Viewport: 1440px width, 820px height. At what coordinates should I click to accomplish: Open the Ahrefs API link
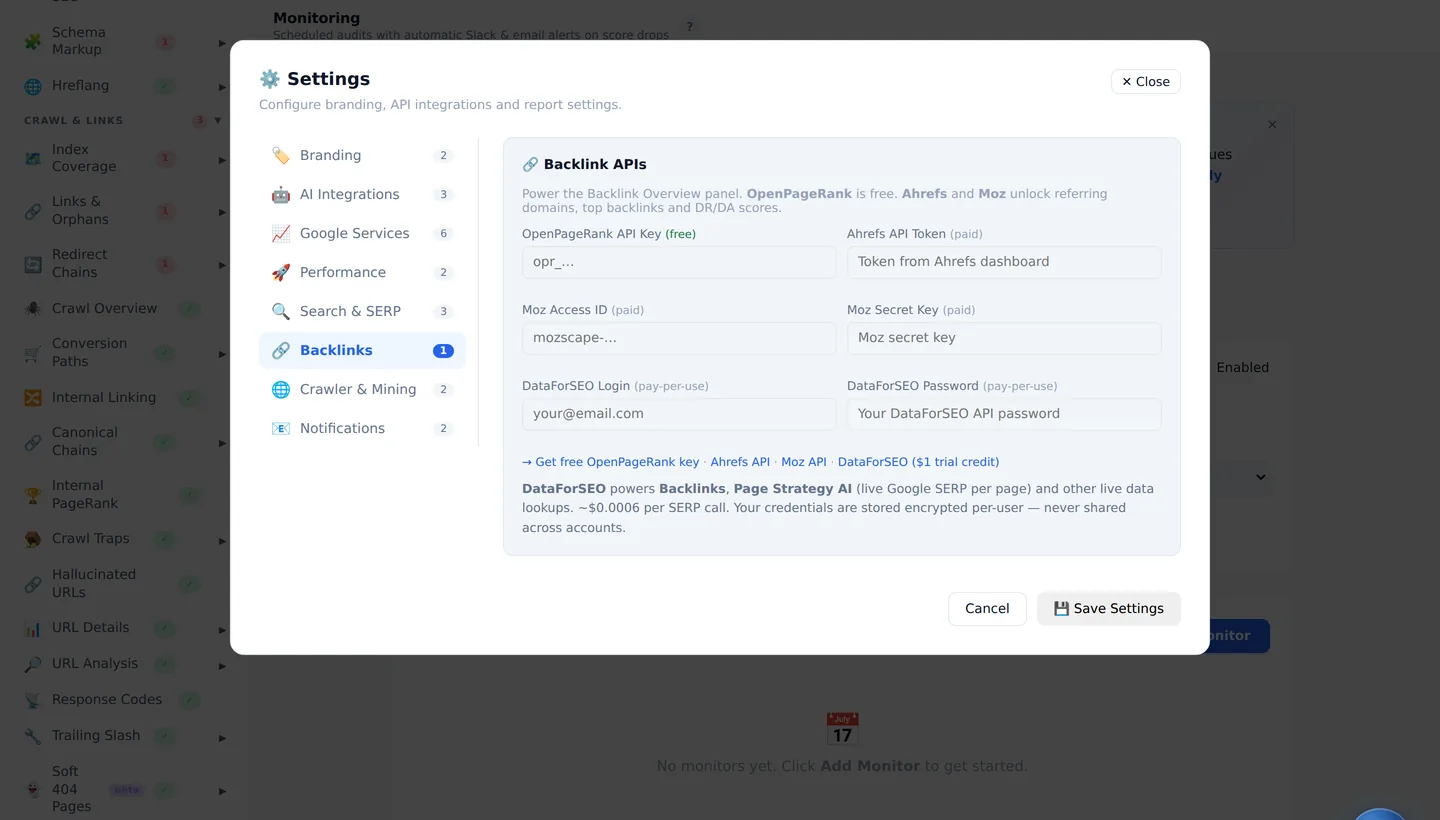point(740,462)
